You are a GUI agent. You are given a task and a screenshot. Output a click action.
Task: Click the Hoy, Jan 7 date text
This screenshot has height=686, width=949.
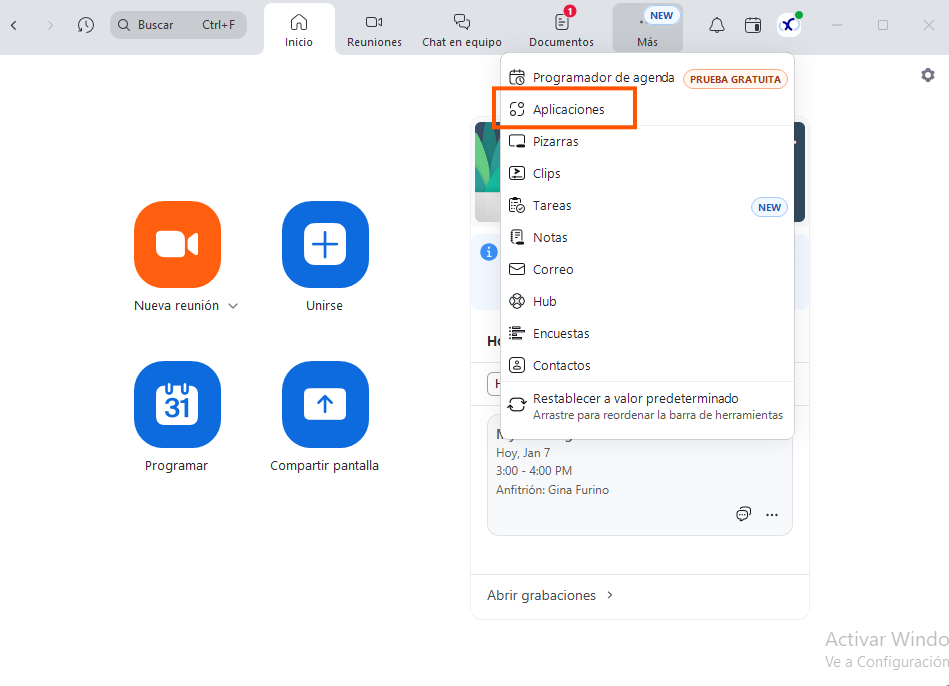(x=523, y=453)
